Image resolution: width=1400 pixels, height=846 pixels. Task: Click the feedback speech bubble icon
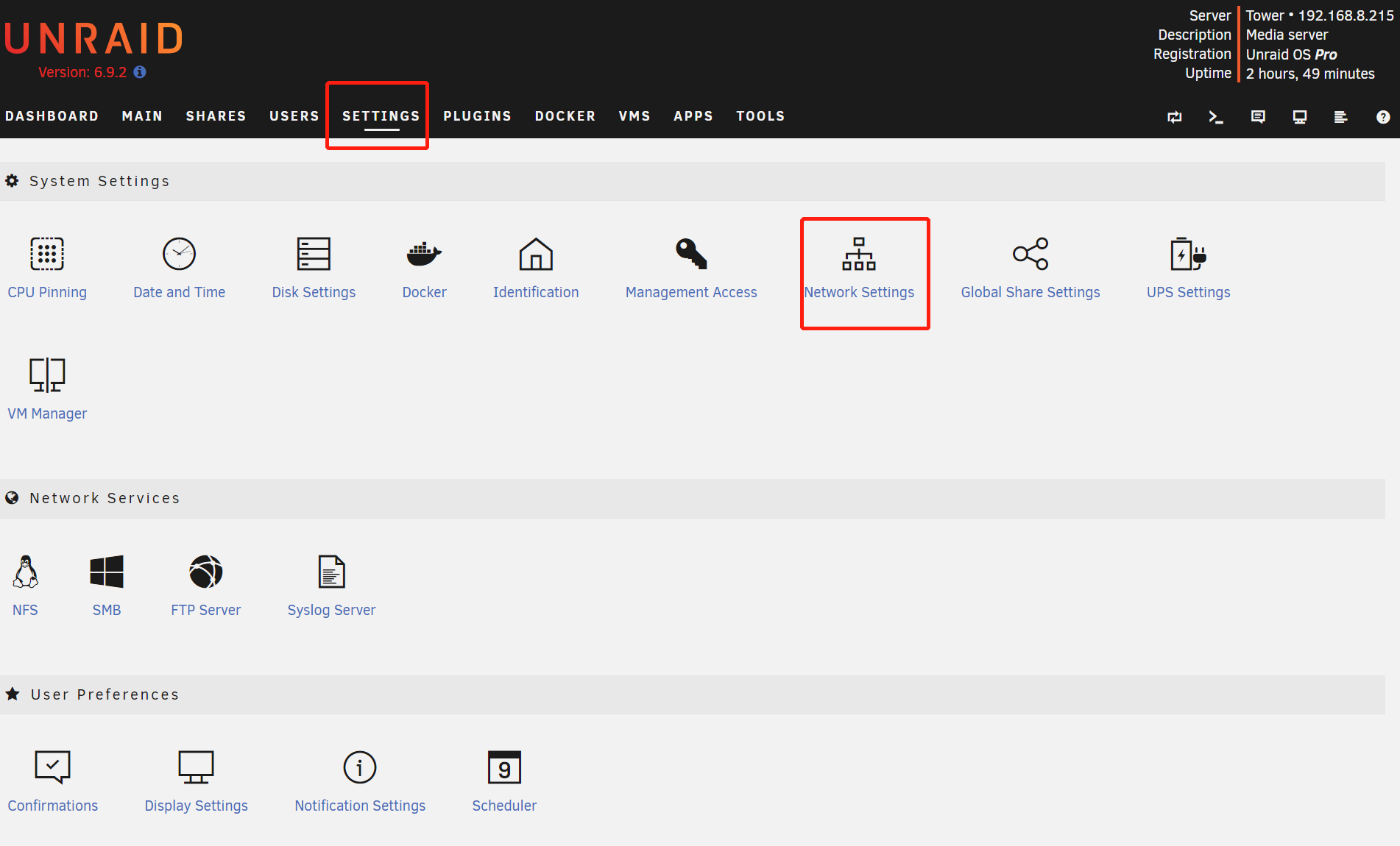coord(1258,117)
